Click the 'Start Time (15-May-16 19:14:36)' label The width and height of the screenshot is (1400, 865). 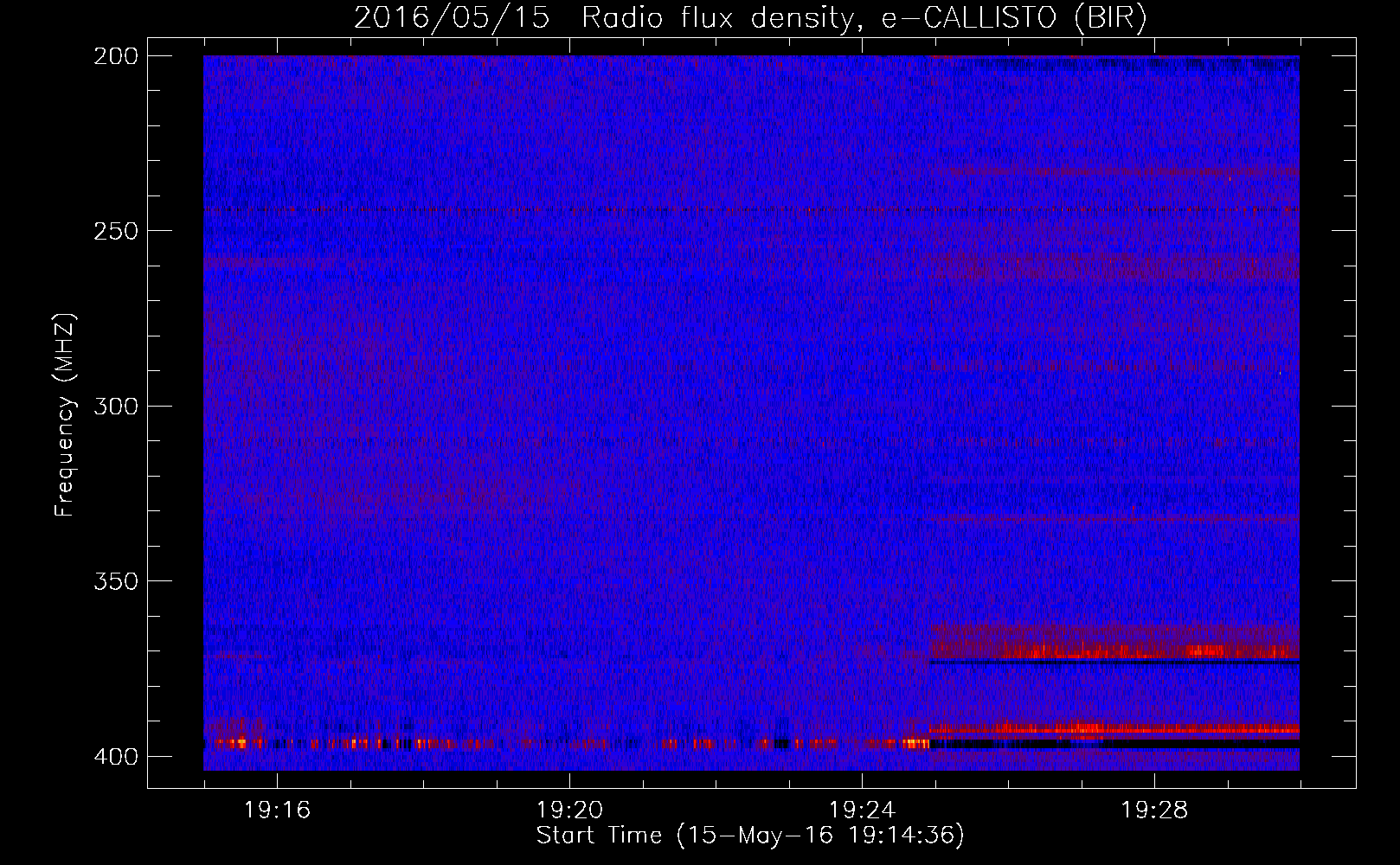pos(750,836)
